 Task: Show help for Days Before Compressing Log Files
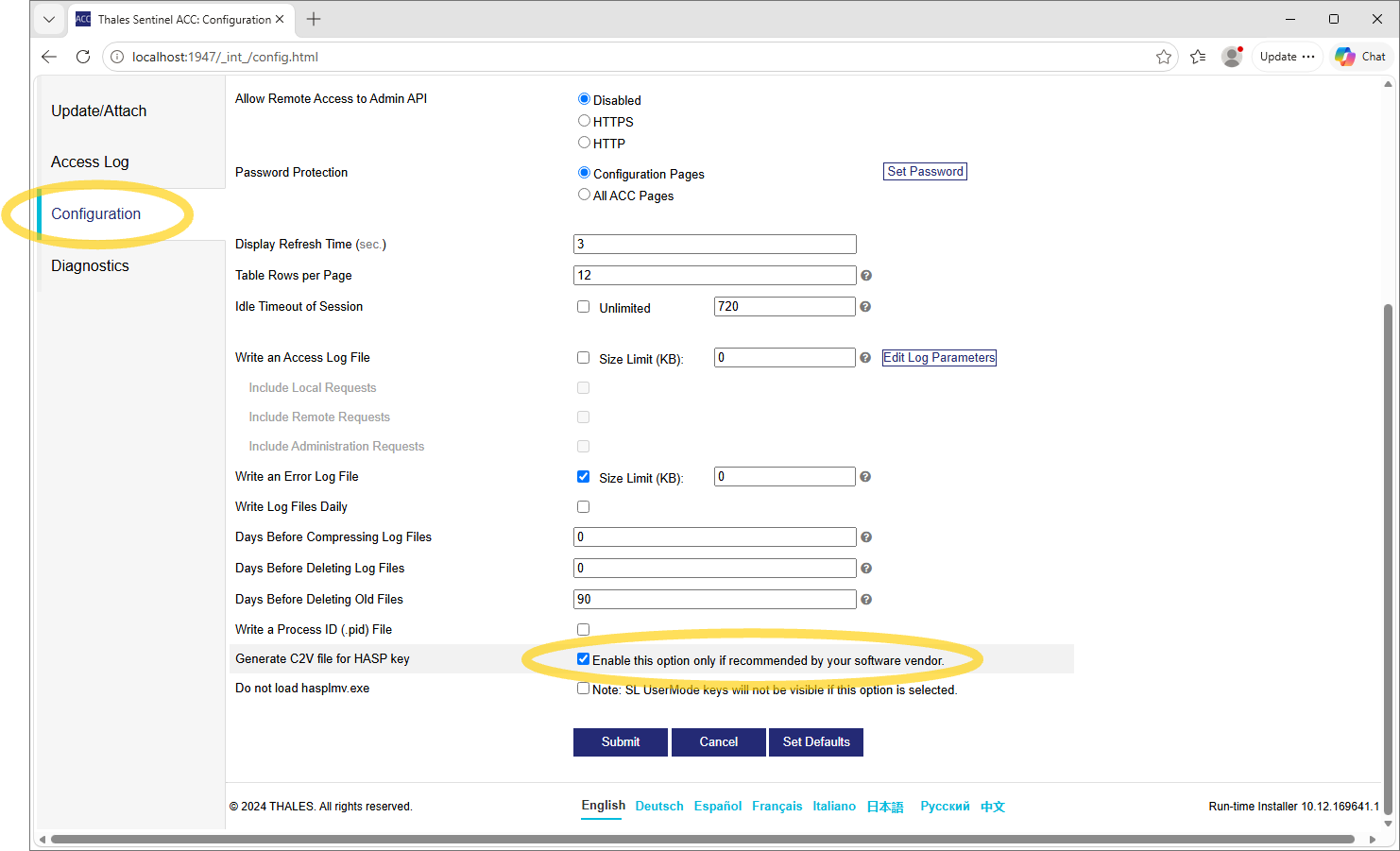866,537
